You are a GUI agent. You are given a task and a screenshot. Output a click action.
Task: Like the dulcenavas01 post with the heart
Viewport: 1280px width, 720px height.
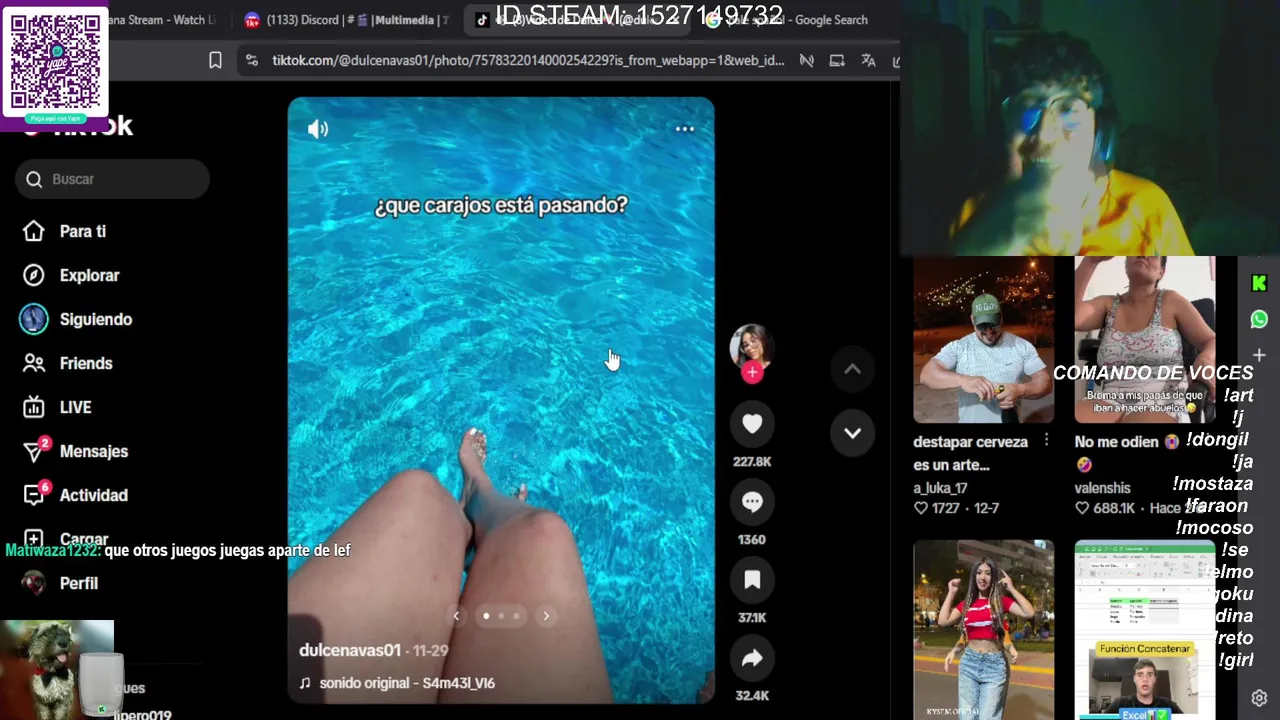(752, 424)
